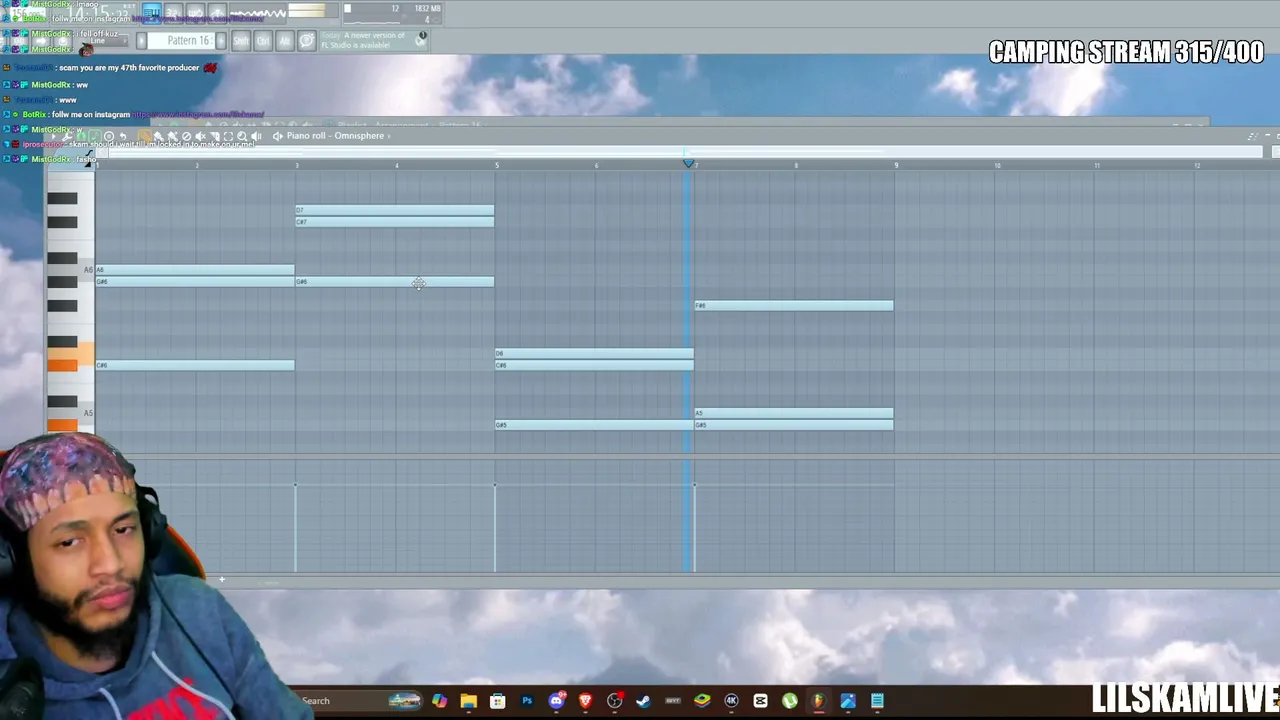
Task: Click bar 9 on the timeline ruler
Action: click(896, 164)
